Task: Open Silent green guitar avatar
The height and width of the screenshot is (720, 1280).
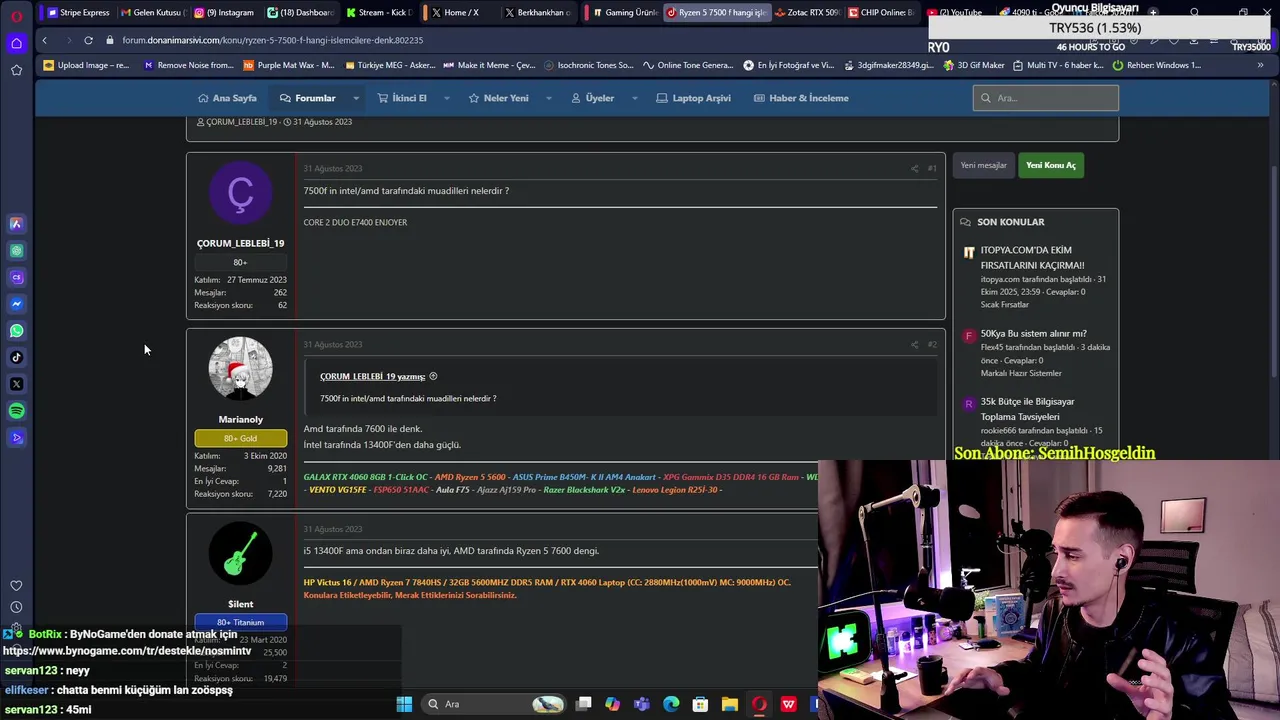Action: tap(240, 554)
